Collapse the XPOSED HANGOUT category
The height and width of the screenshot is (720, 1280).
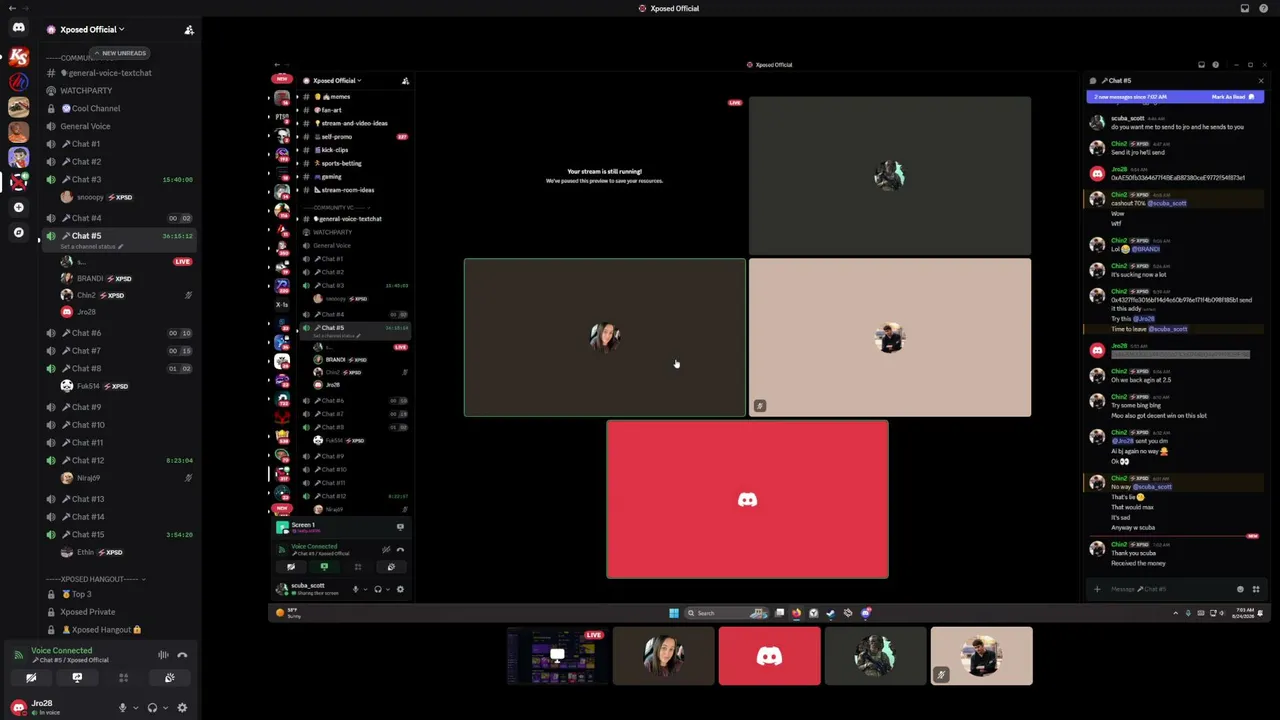click(x=96, y=579)
